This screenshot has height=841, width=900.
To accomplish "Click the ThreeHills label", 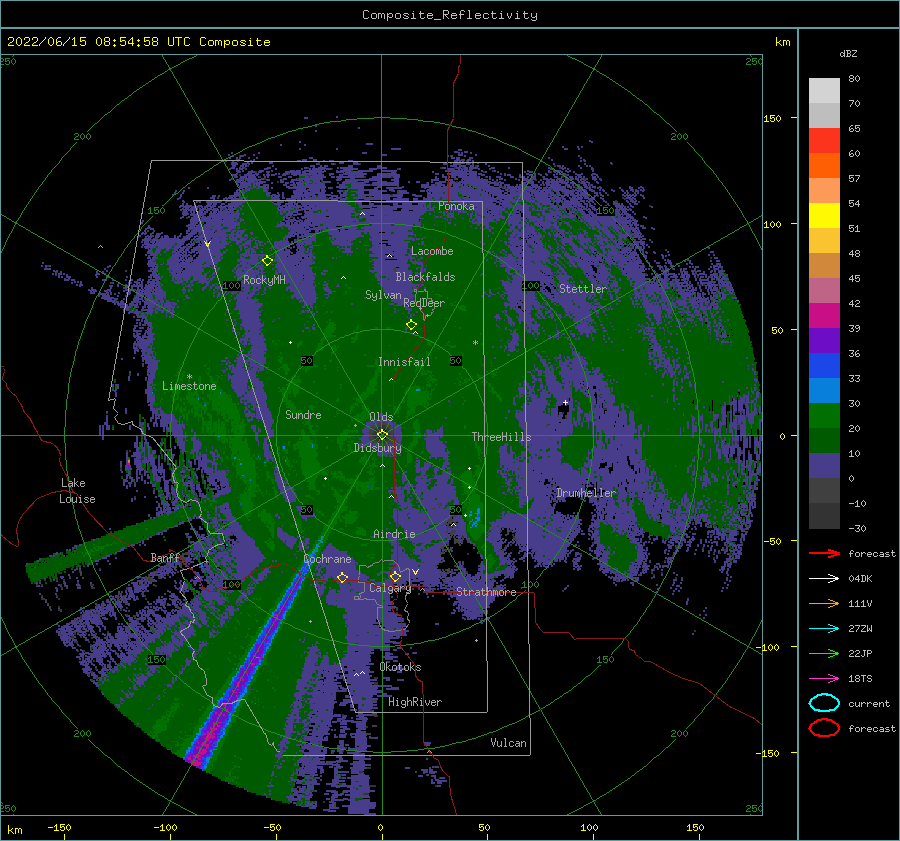I will pos(502,437).
